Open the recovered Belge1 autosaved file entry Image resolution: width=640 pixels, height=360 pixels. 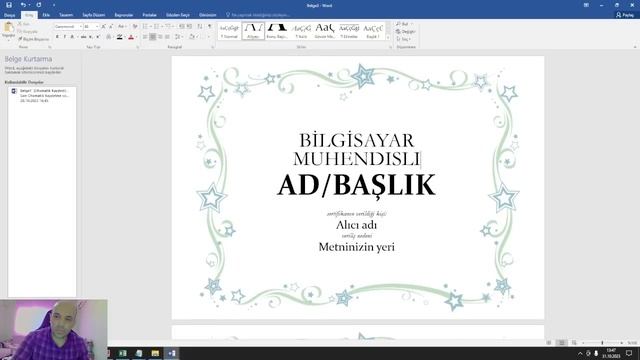(x=42, y=95)
